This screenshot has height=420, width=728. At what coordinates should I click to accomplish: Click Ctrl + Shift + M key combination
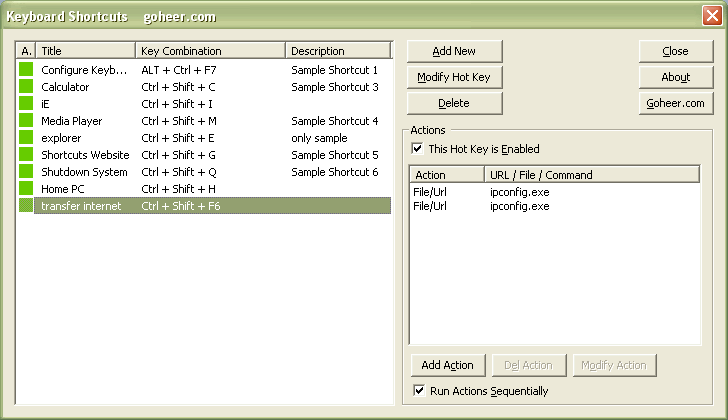(179, 121)
